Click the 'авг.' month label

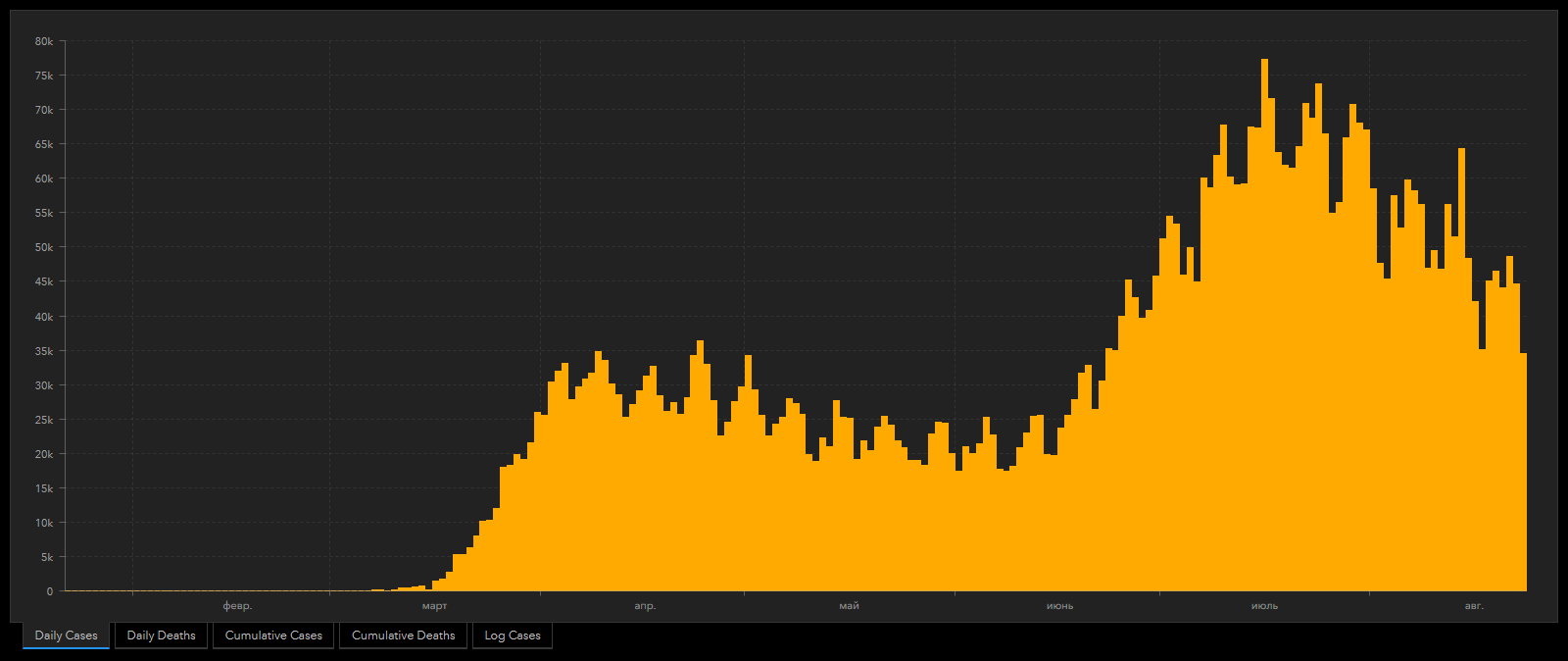pyautogui.click(x=1474, y=606)
